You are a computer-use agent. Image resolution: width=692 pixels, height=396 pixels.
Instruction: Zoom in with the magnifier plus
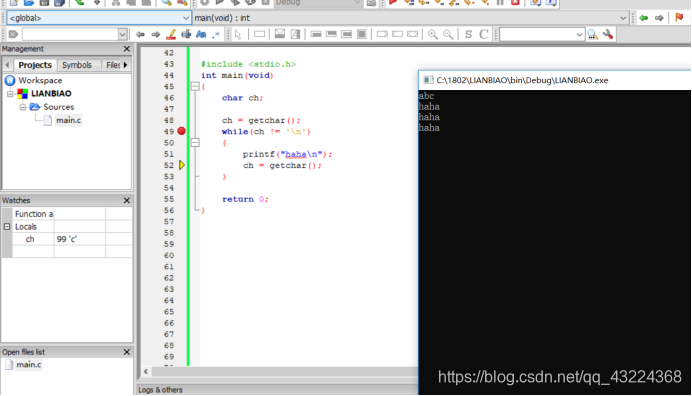pyautogui.click(x=432, y=34)
